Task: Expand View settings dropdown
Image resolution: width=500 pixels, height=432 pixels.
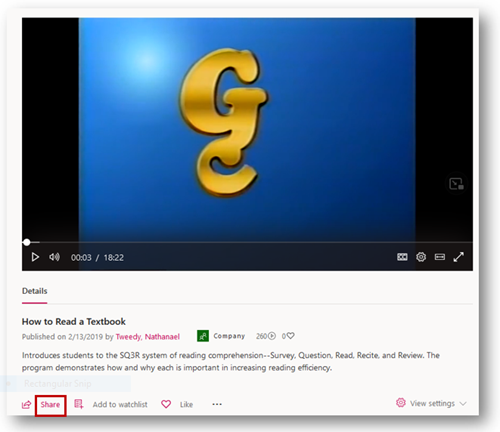Action: point(431,403)
